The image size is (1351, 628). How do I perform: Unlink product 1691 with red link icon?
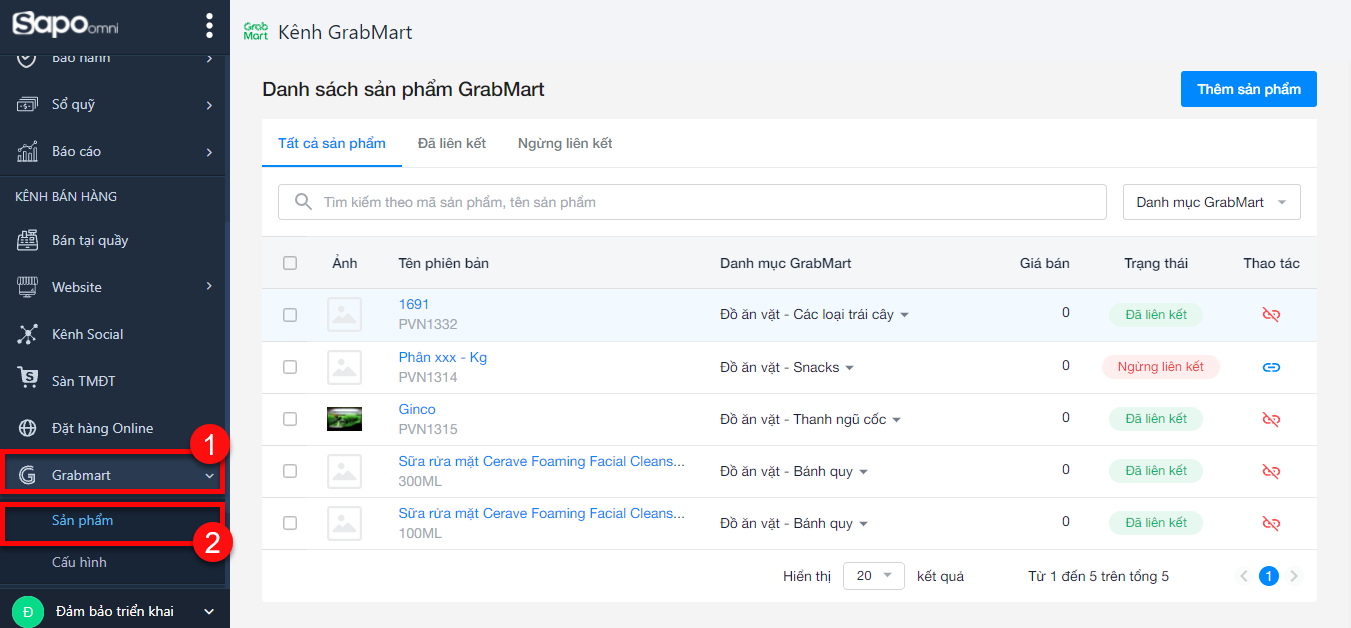click(x=1271, y=314)
